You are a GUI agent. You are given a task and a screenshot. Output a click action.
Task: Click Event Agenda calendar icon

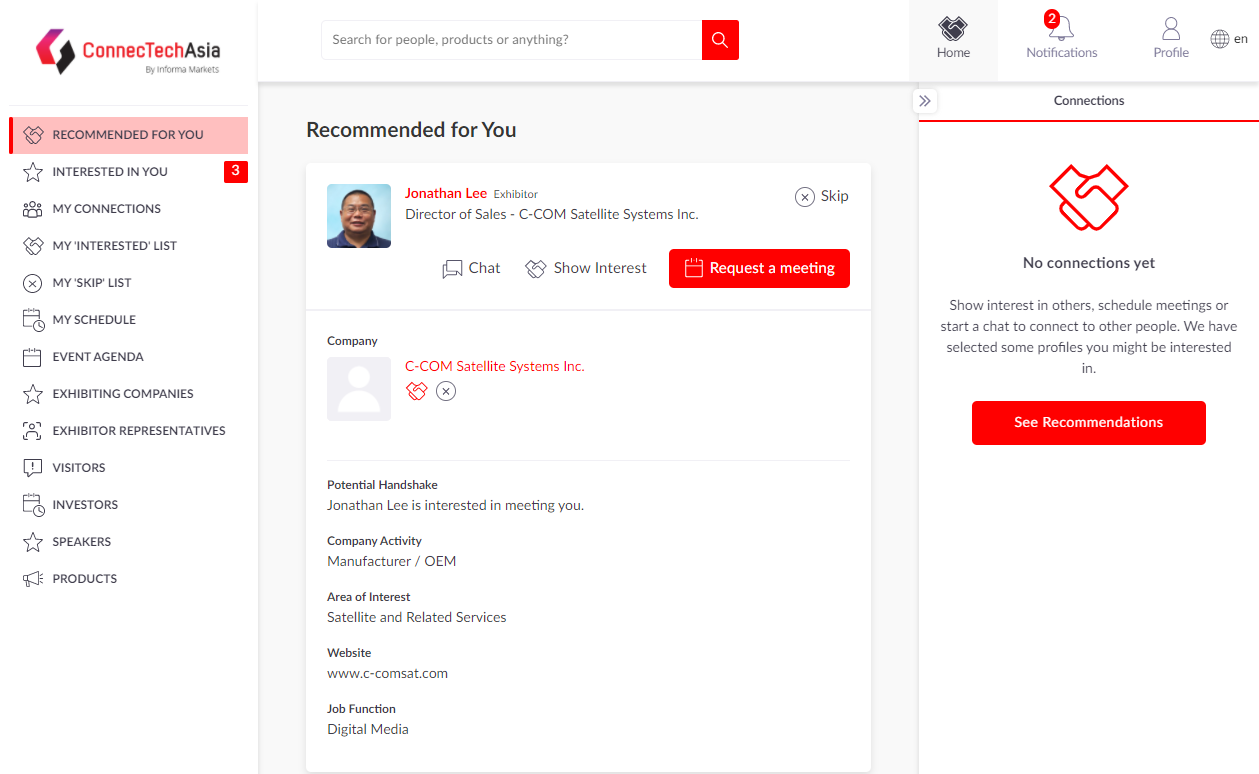pyautogui.click(x=33, y=357)
